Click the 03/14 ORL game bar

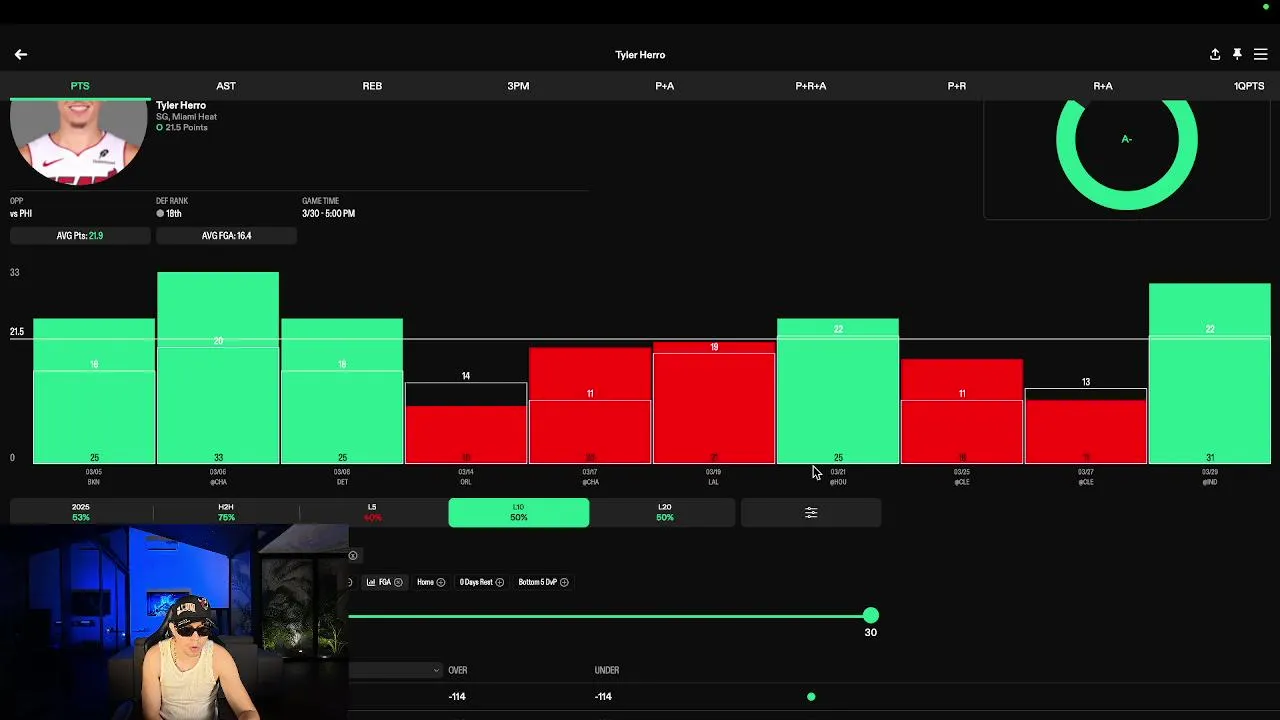click(x=466, y=434)
